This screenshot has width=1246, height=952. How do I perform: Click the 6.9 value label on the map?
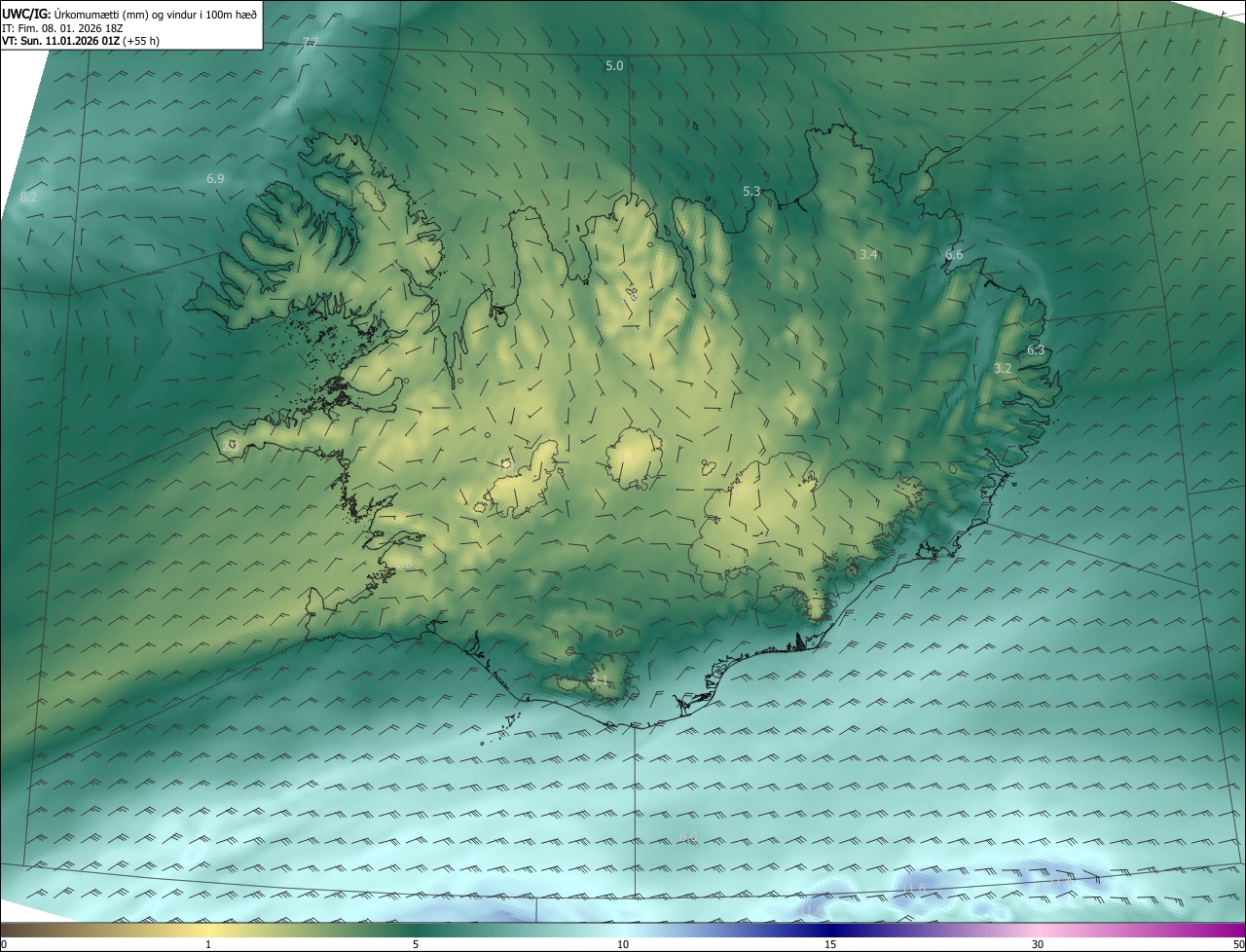(215, 178)
